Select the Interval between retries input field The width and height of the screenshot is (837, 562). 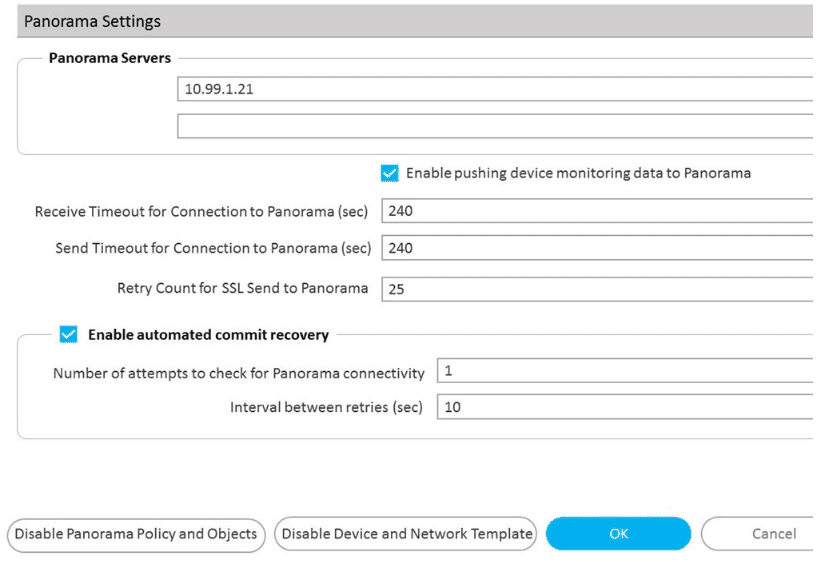coord(625,407)
